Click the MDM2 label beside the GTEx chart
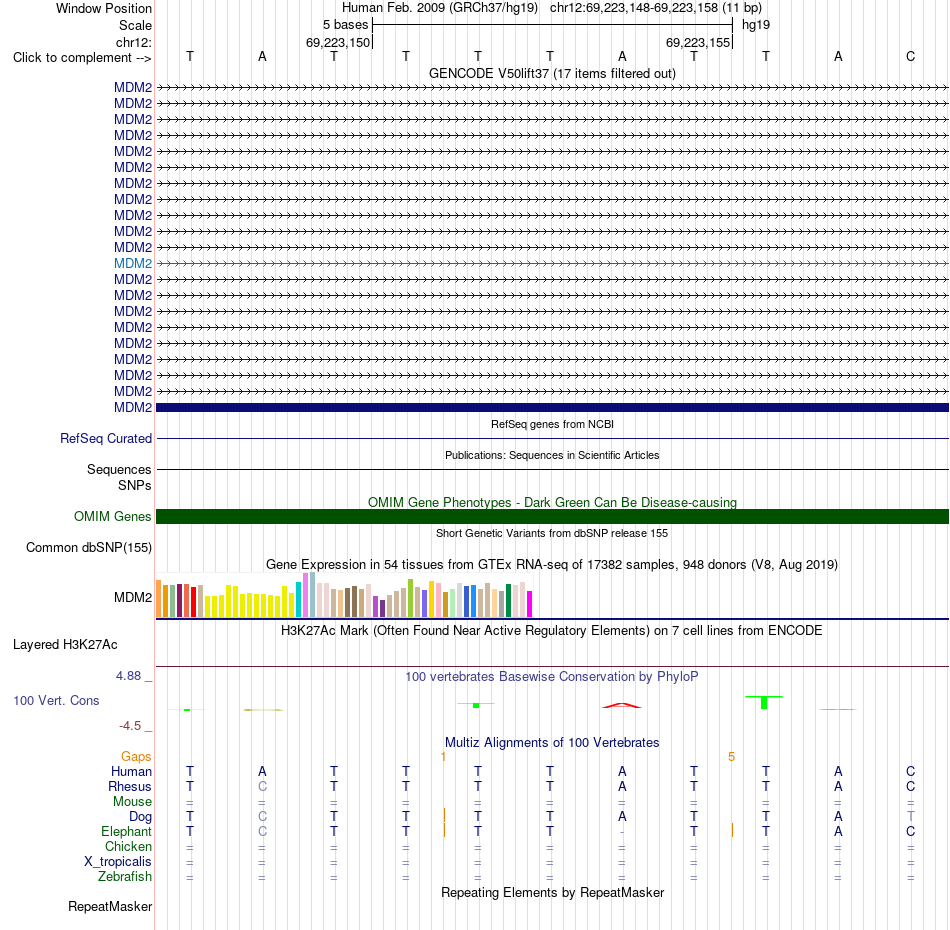Screen dimensions: 950x930 click(x=133, y=597)
